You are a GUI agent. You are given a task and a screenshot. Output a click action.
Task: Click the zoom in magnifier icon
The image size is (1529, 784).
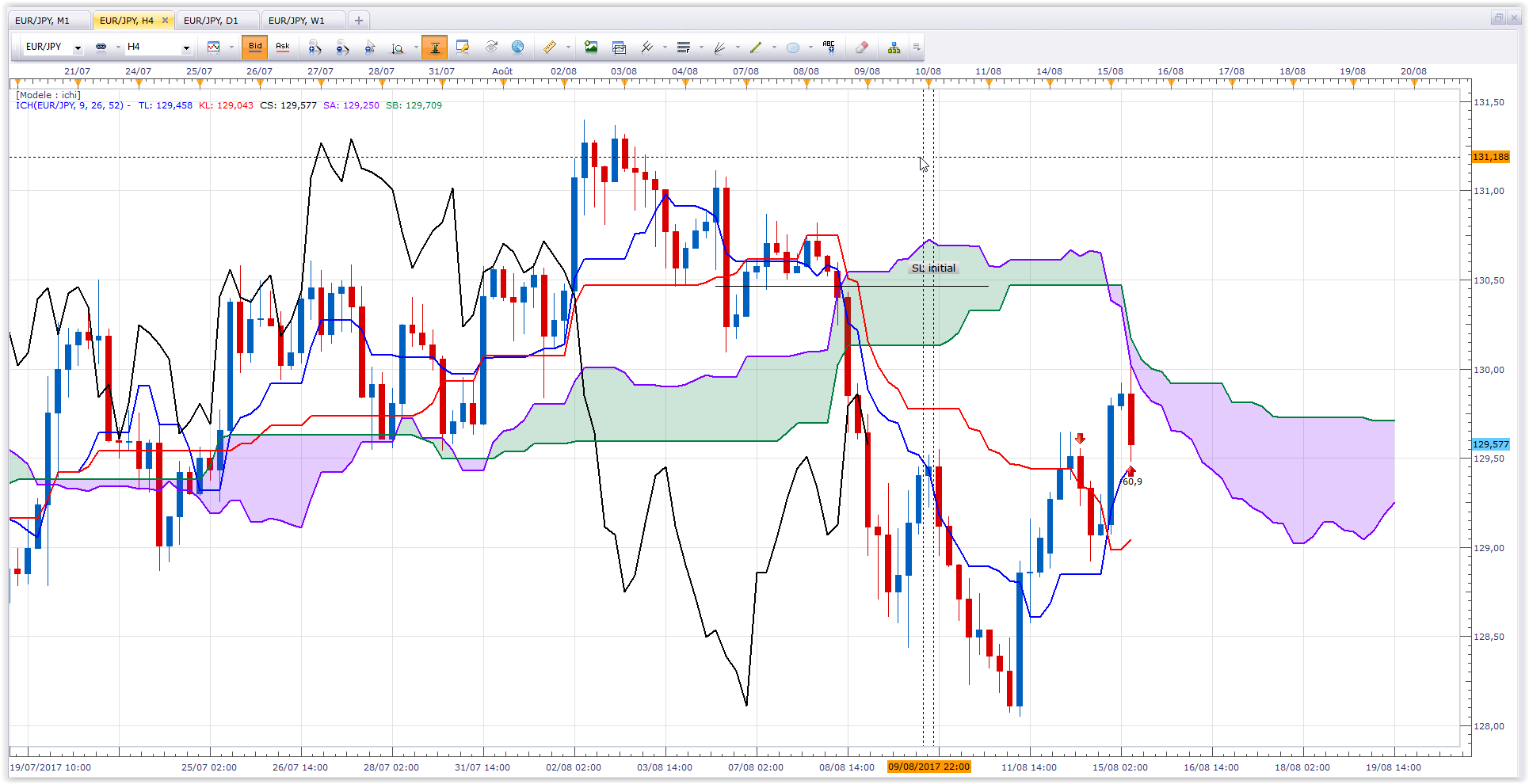315,48
